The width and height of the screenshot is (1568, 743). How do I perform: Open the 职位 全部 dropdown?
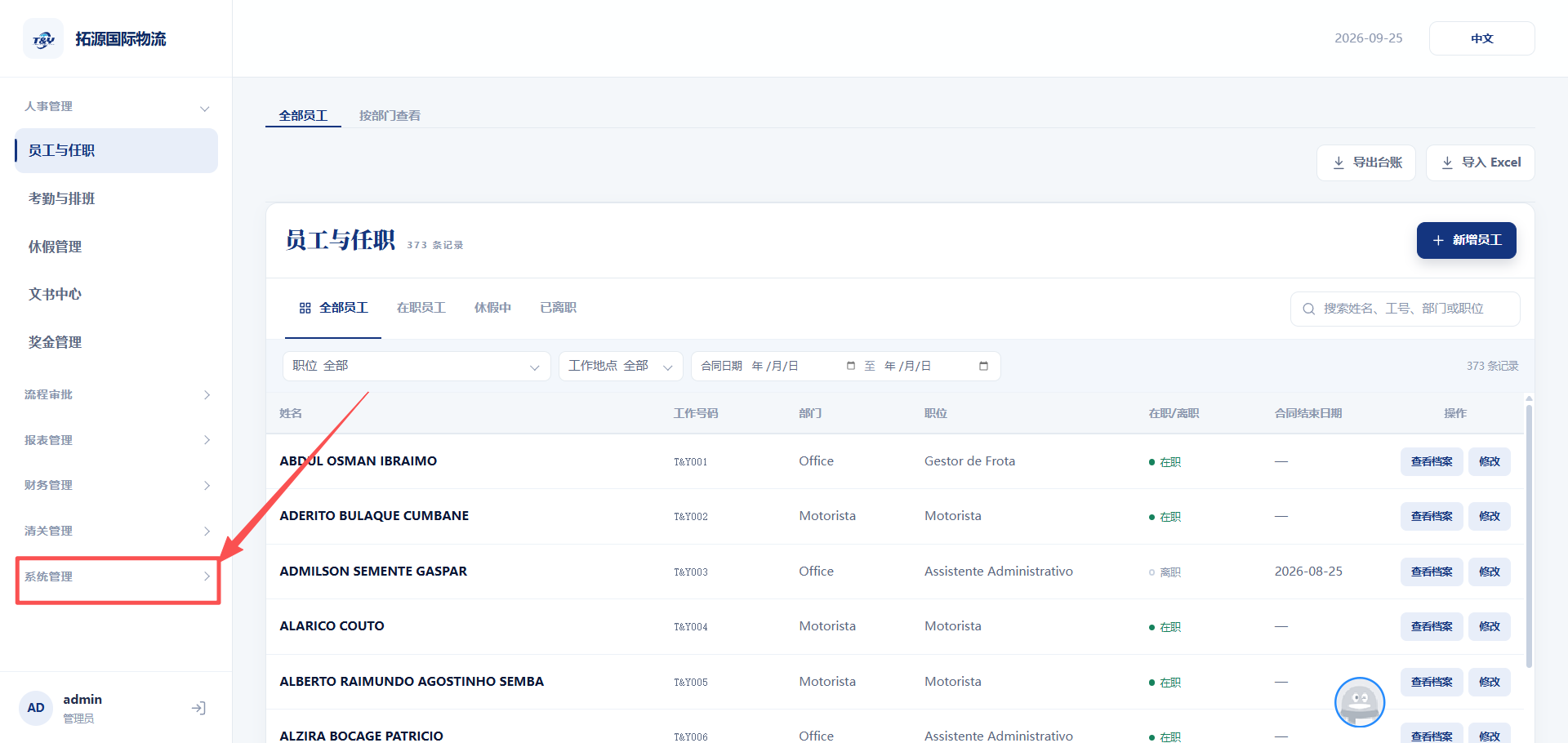tap(416, 366)
